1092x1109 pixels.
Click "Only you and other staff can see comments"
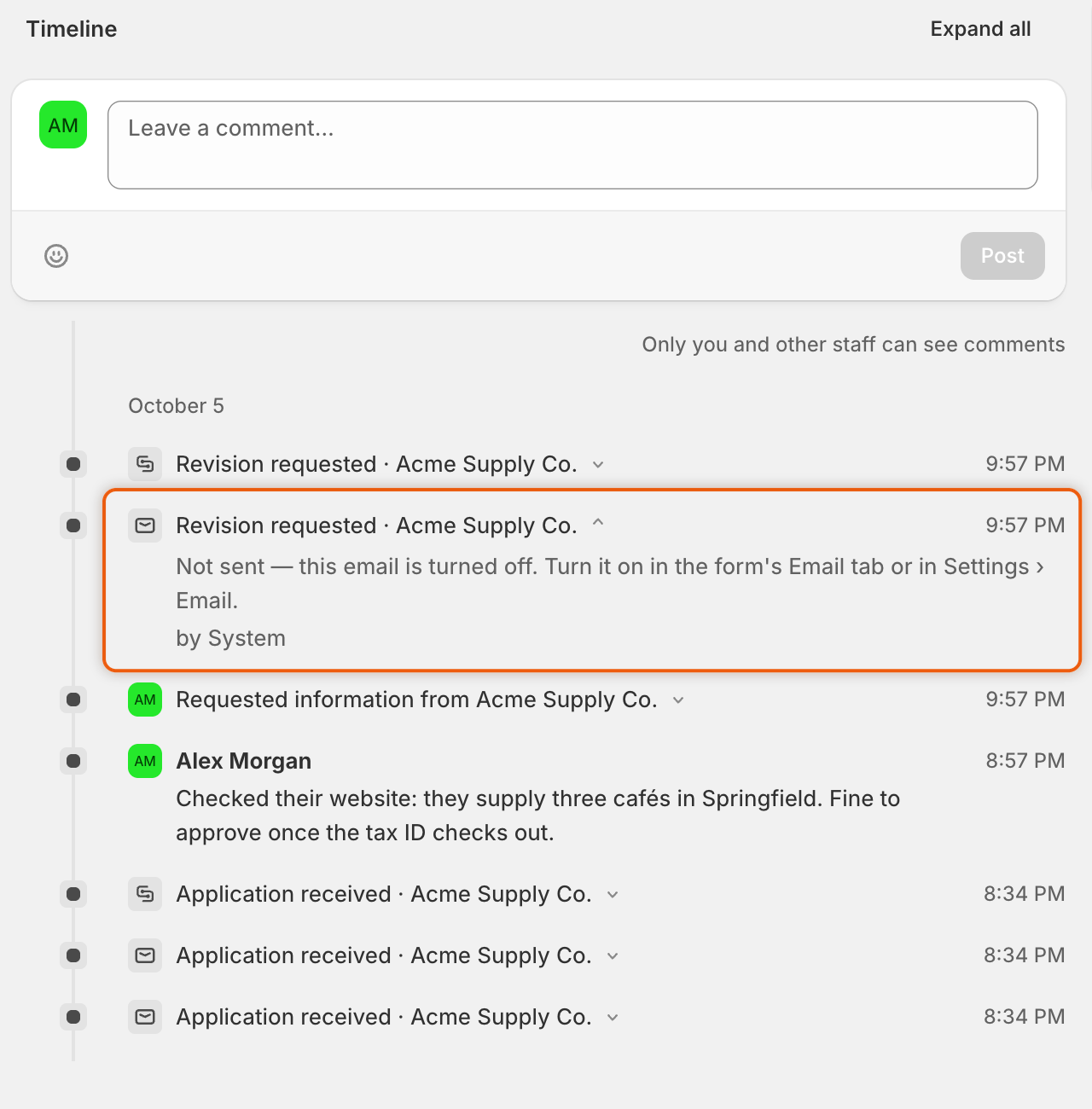point(853,345)
